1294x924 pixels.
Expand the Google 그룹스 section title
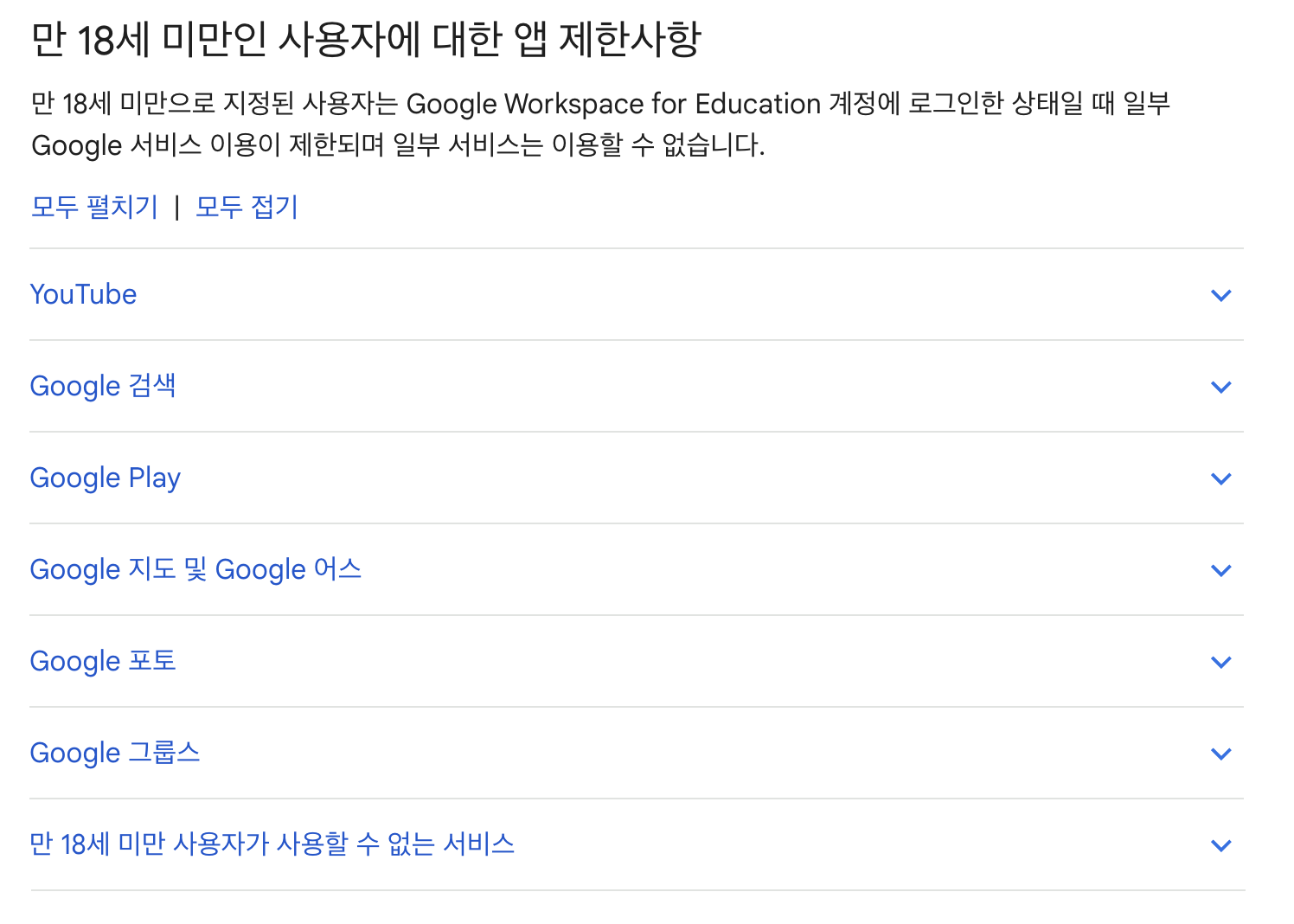pos(115,753)
